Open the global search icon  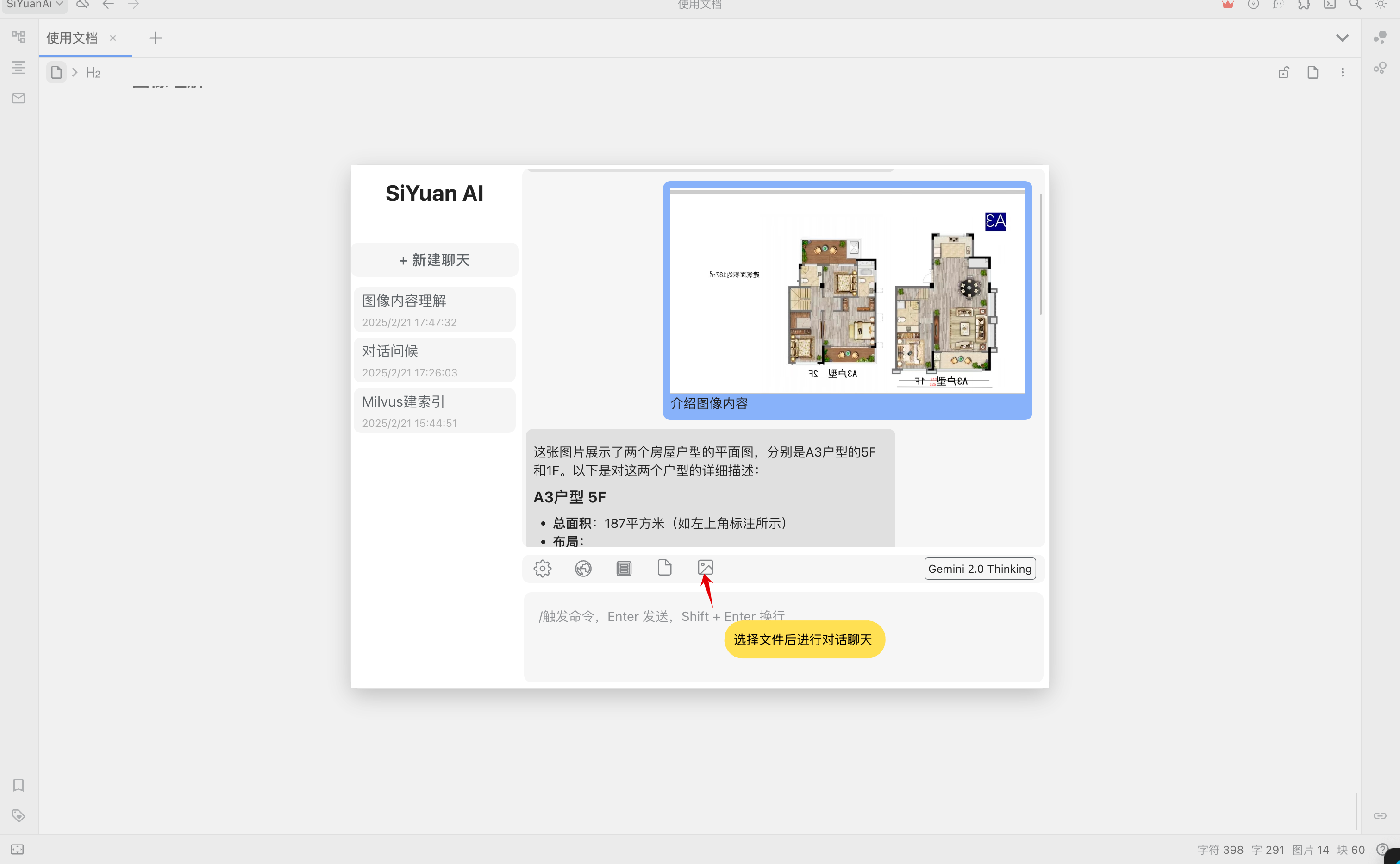pos(1354,5)
